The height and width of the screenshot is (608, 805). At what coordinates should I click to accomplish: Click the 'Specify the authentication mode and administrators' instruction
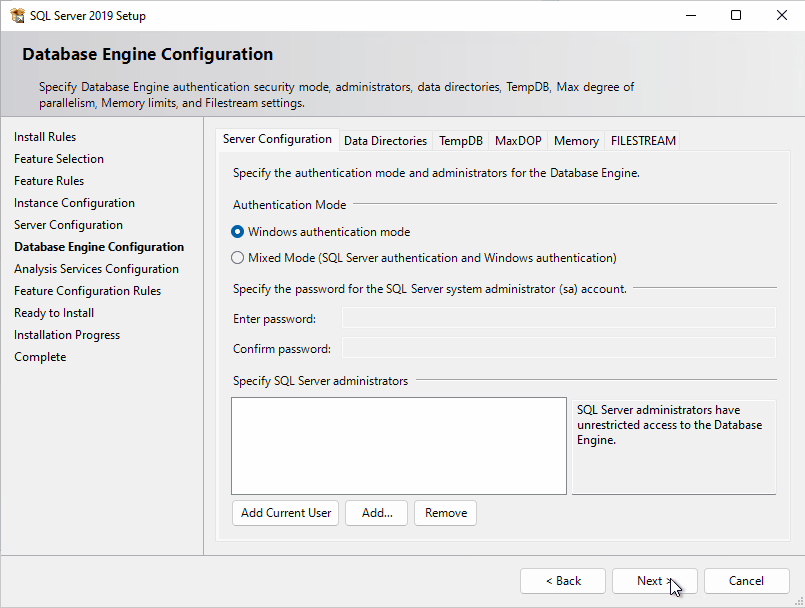click(x=436, y=173)
